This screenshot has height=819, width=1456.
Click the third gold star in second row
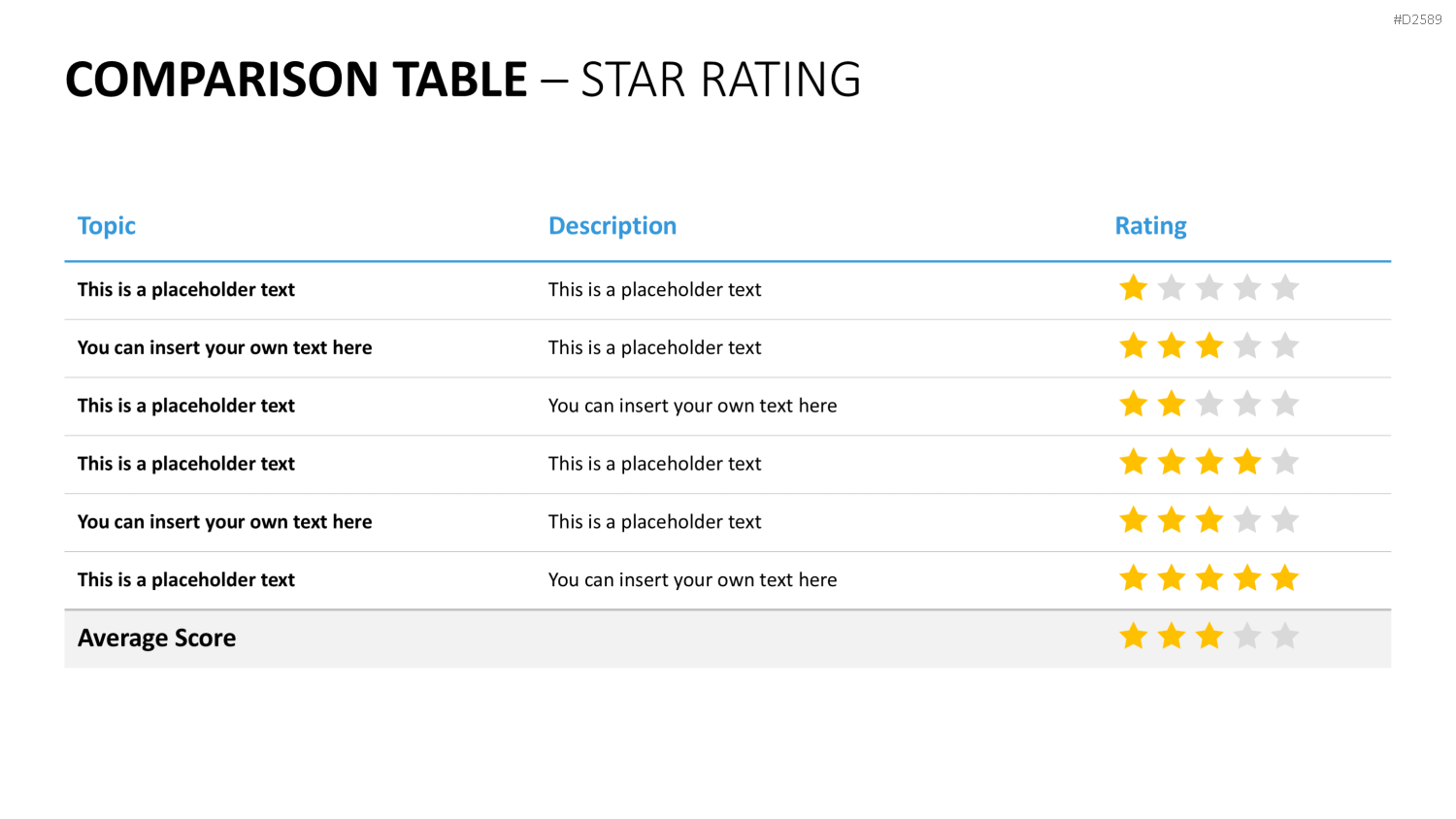1209,346
